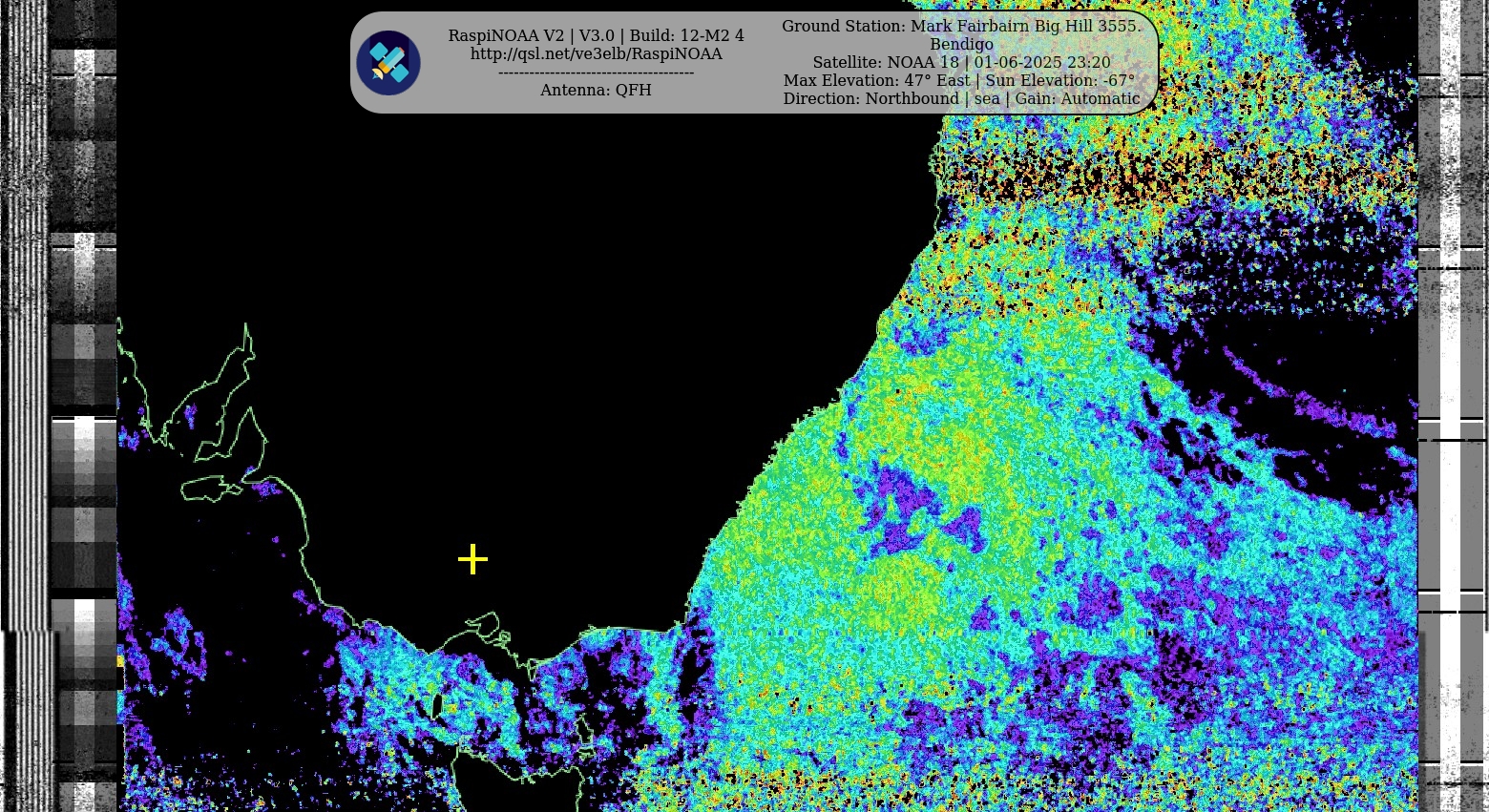Screen dimensions: 1489x812
Task: Click the "Bendigo" text in the overlay
Action: point(961,44)
